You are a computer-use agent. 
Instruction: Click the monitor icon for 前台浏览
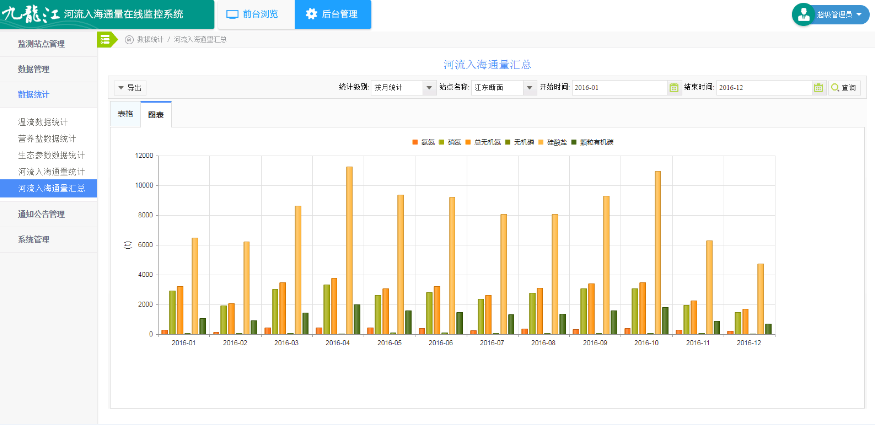232,14
